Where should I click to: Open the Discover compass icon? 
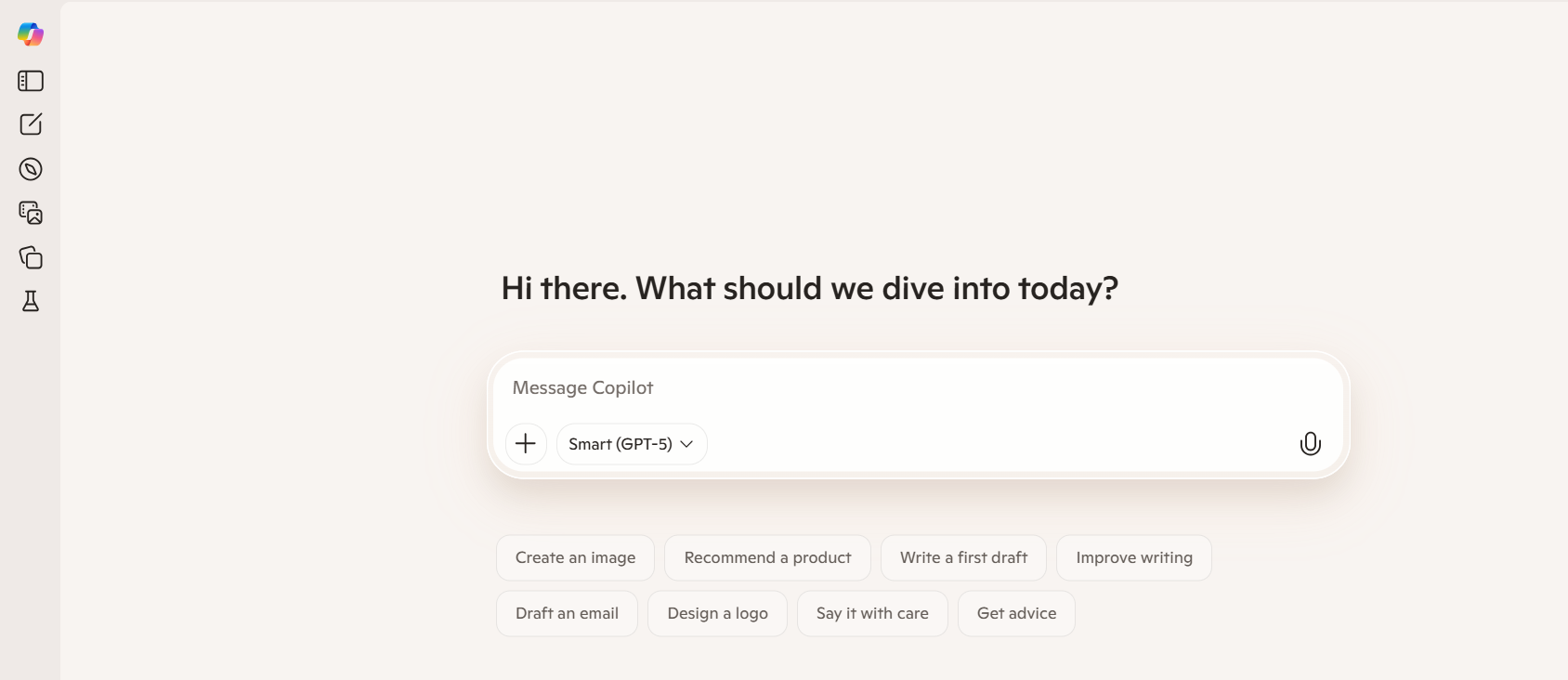pyautogui.click(x=31, y=169)
